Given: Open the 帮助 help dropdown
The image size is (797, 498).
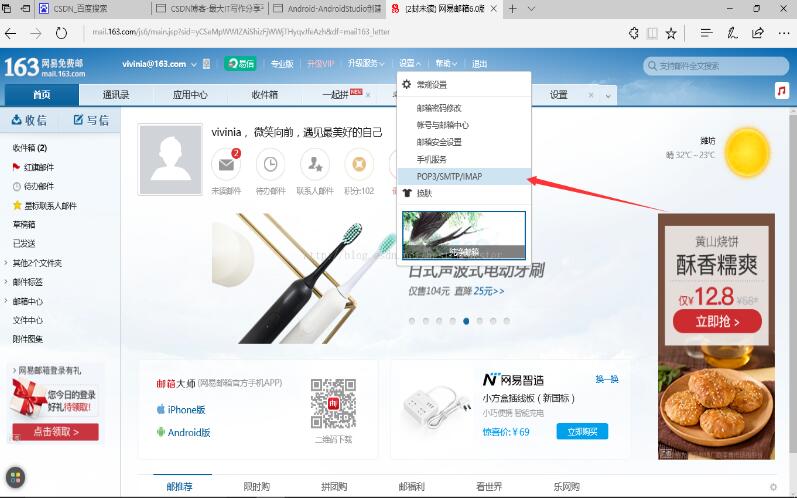Looking at the screenshot, I should point(446,64).
